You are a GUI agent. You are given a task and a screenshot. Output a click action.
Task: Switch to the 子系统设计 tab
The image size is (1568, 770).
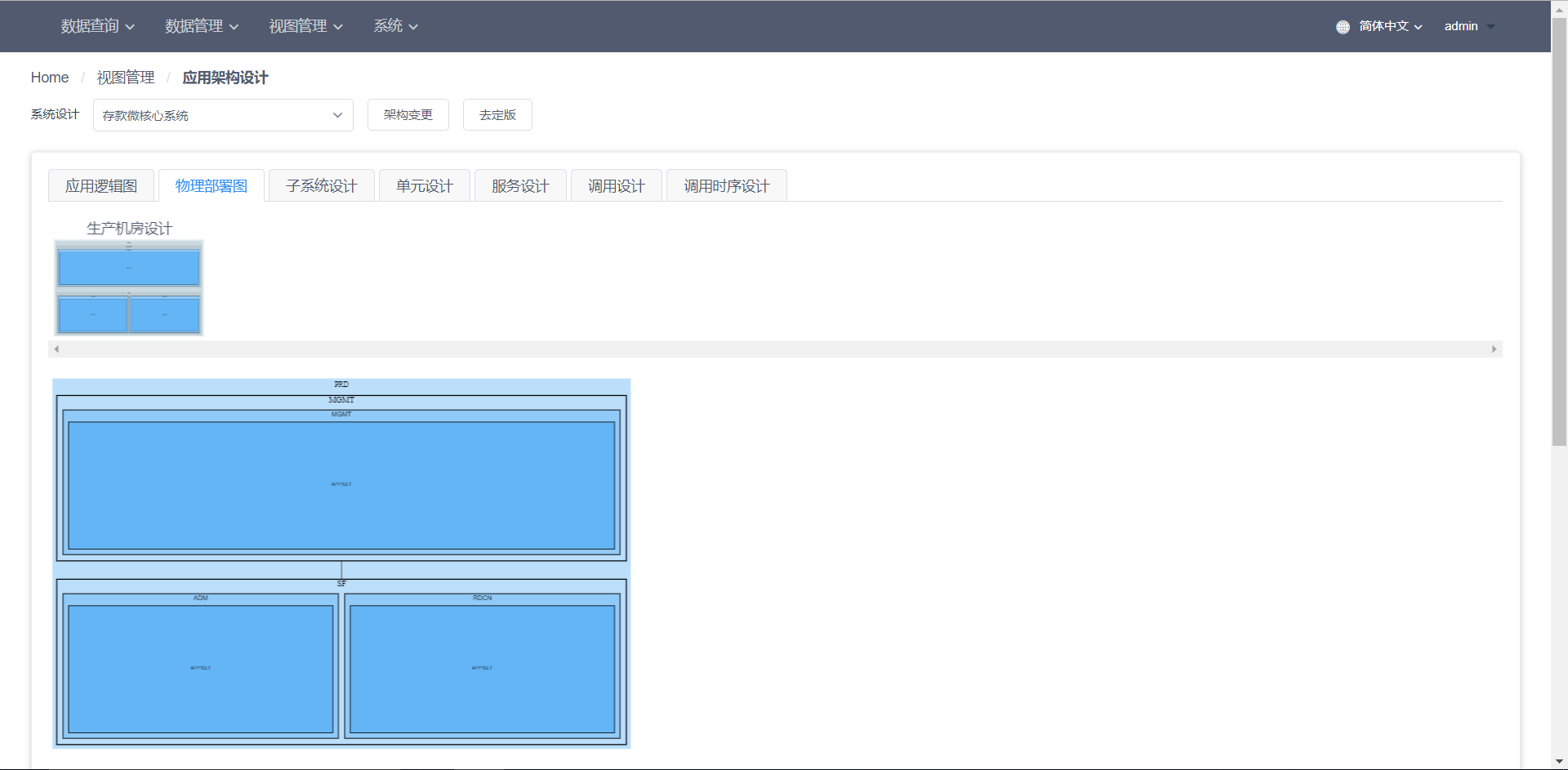click(x=322, y=185)
